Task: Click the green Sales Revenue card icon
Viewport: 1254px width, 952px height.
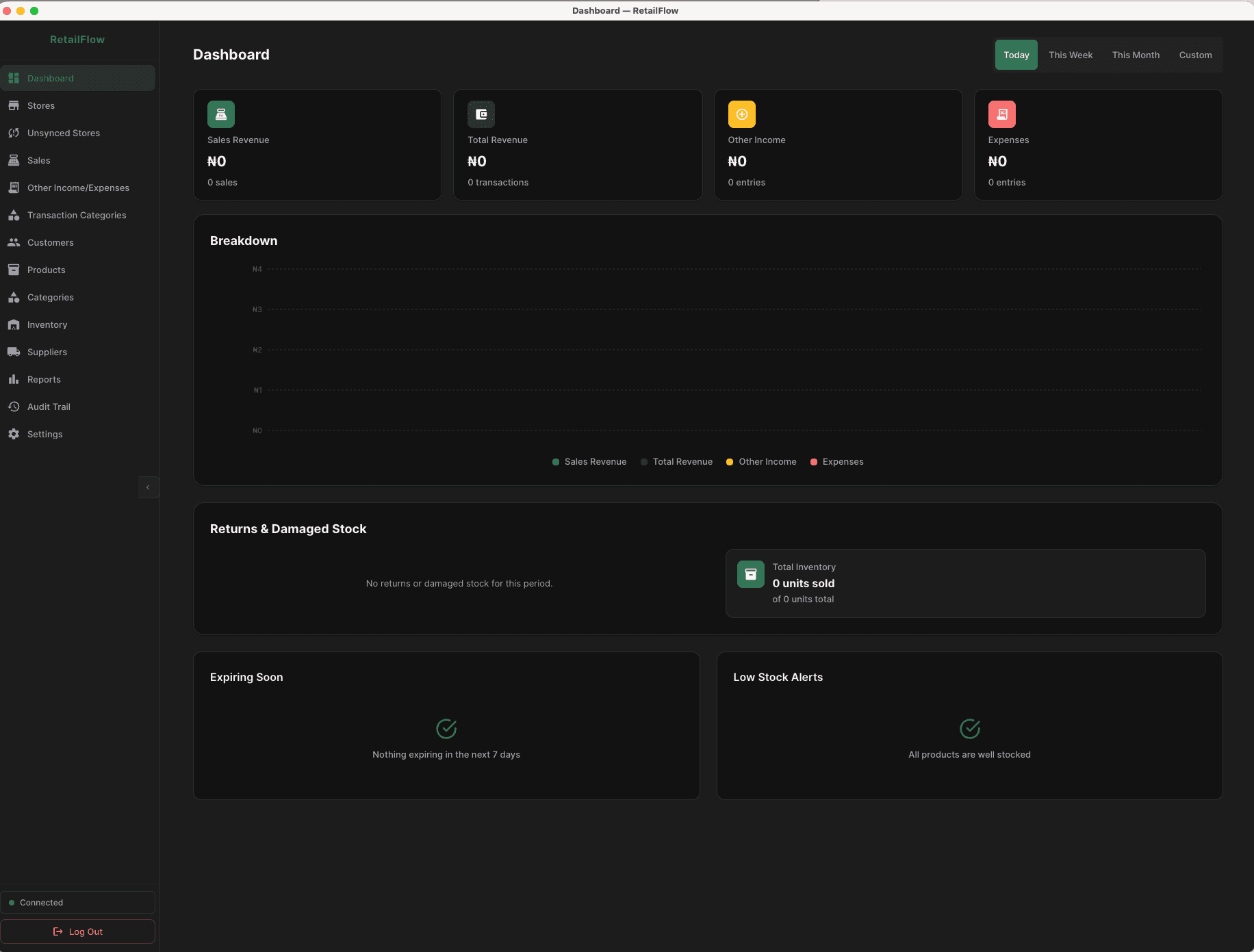Action: pyautogui.click(x=221, y=114)
